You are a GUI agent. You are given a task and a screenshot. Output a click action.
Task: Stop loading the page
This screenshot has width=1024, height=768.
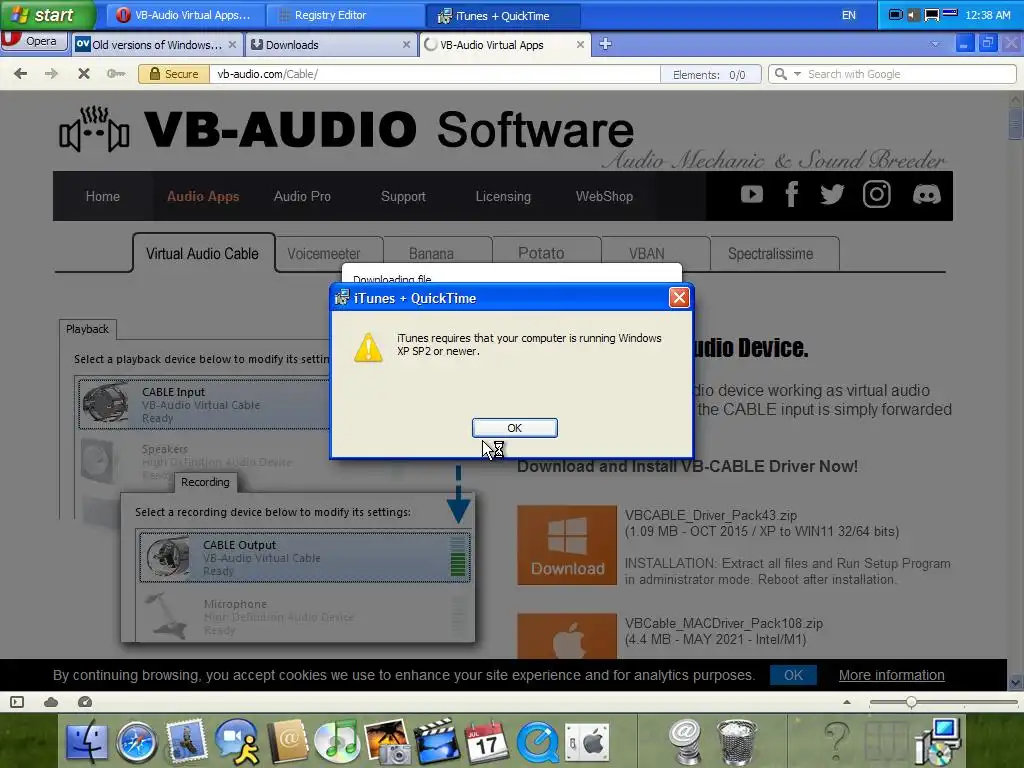point(84,74)
